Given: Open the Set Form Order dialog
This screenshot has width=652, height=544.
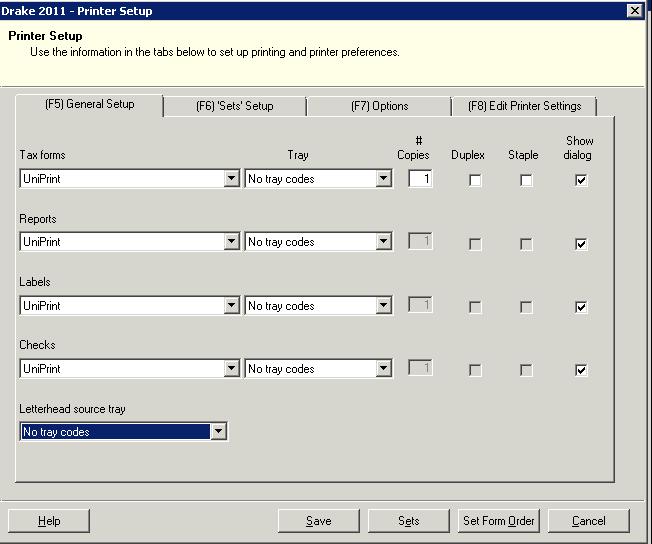Looking at the screenshot, I should 498,521.
